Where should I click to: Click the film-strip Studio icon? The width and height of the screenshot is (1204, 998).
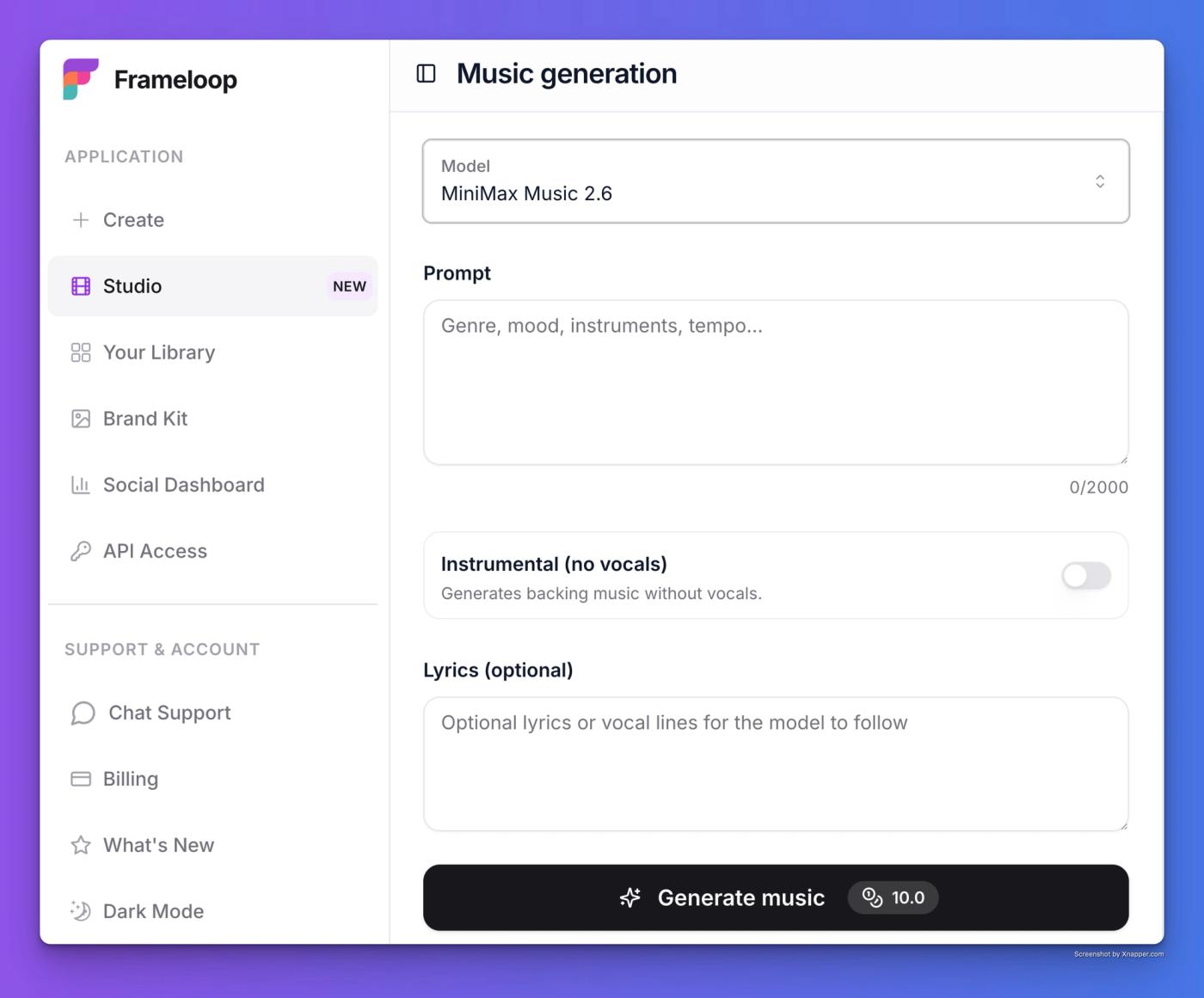coord(81,286)
